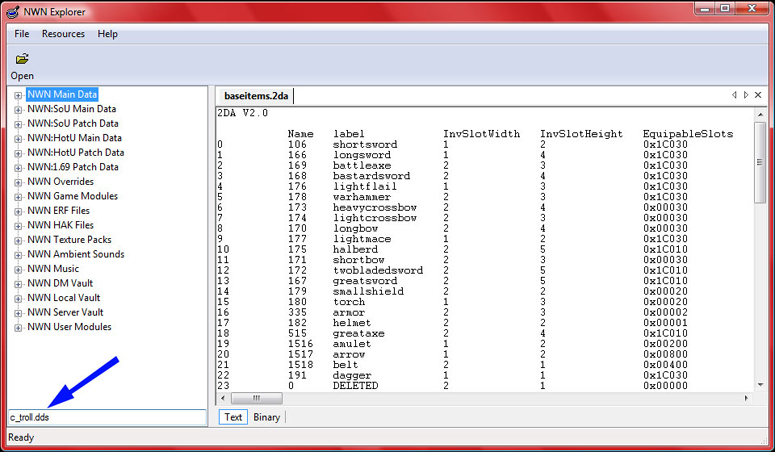Click the horizontal scrollbar thumb in the text view
The width and height of the screenshot is (775, 452).
257,398
